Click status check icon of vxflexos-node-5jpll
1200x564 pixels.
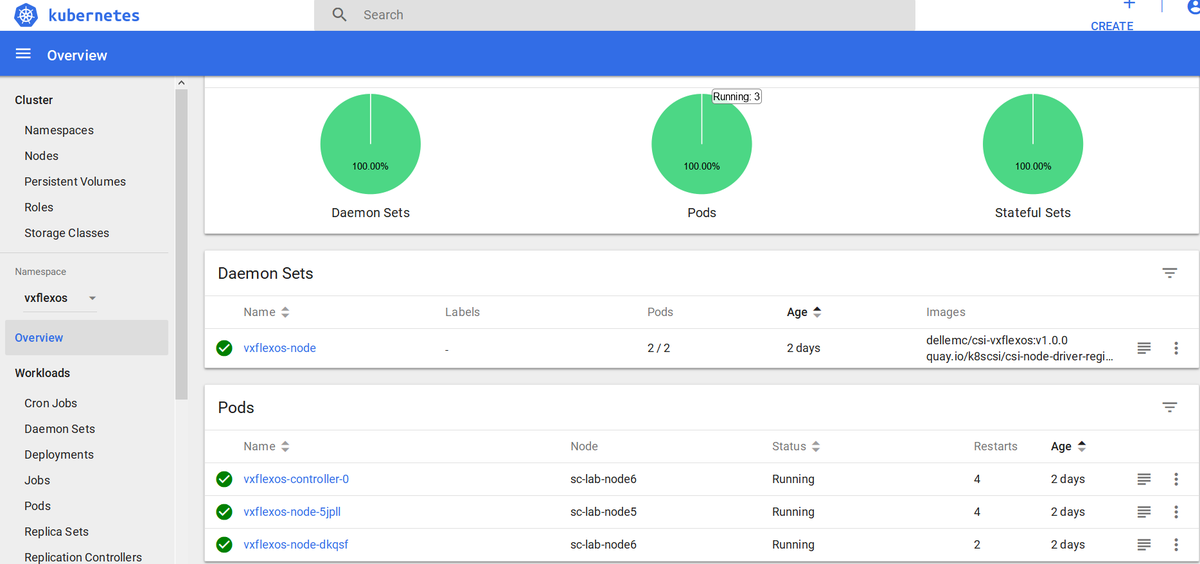click(225, 512)
